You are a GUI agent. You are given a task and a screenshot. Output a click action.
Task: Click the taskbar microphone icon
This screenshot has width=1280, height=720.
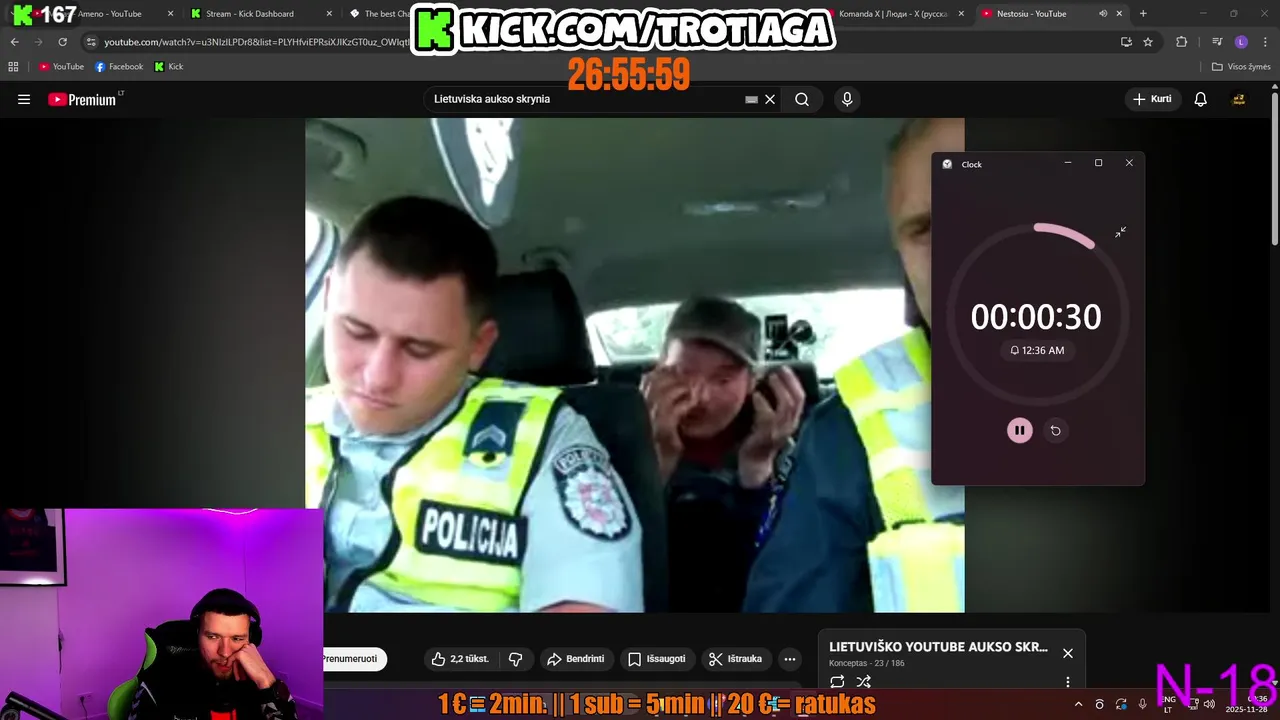pos(1143,704)
